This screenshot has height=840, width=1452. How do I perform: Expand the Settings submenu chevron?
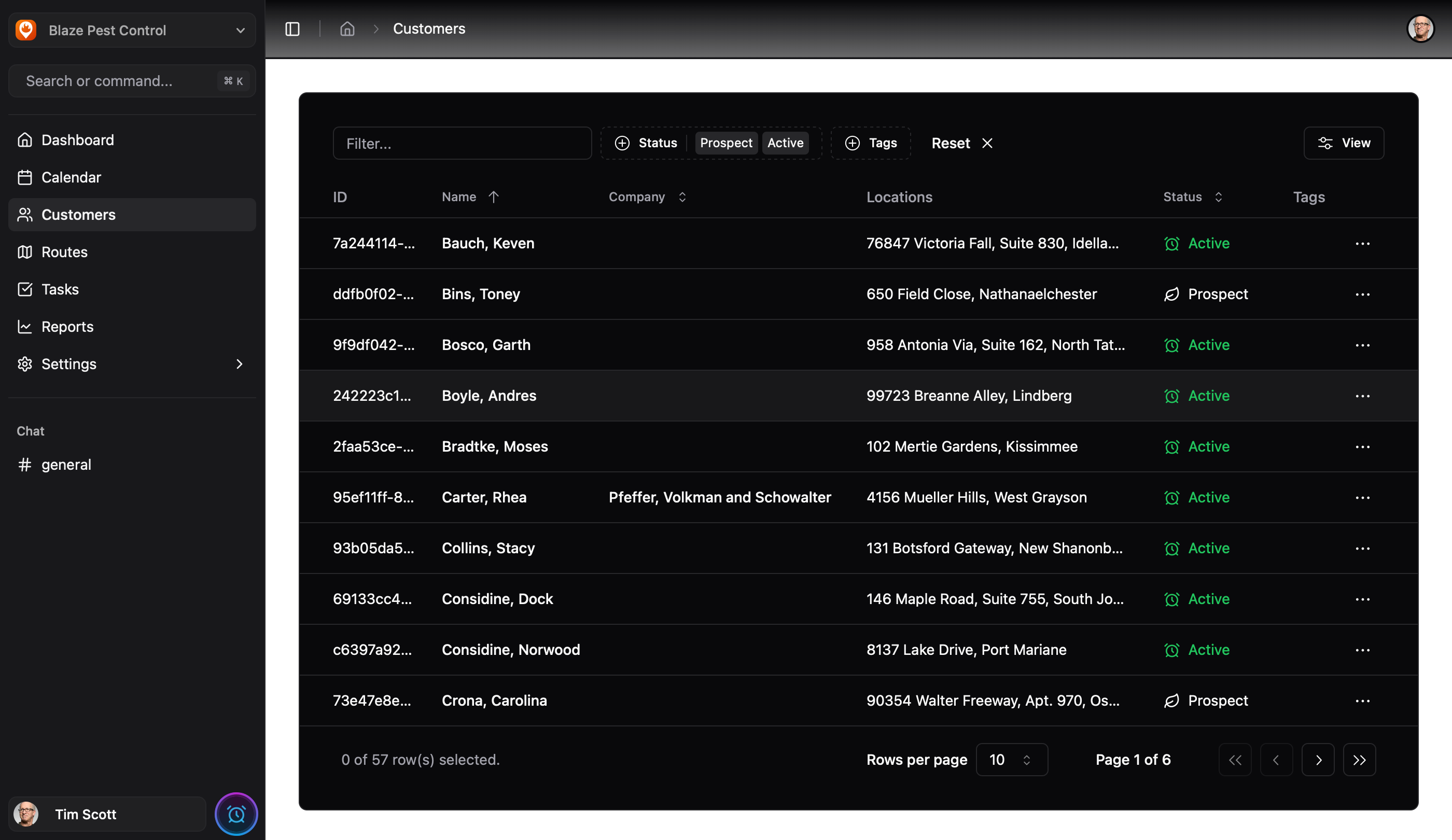(x=239, y=364)
